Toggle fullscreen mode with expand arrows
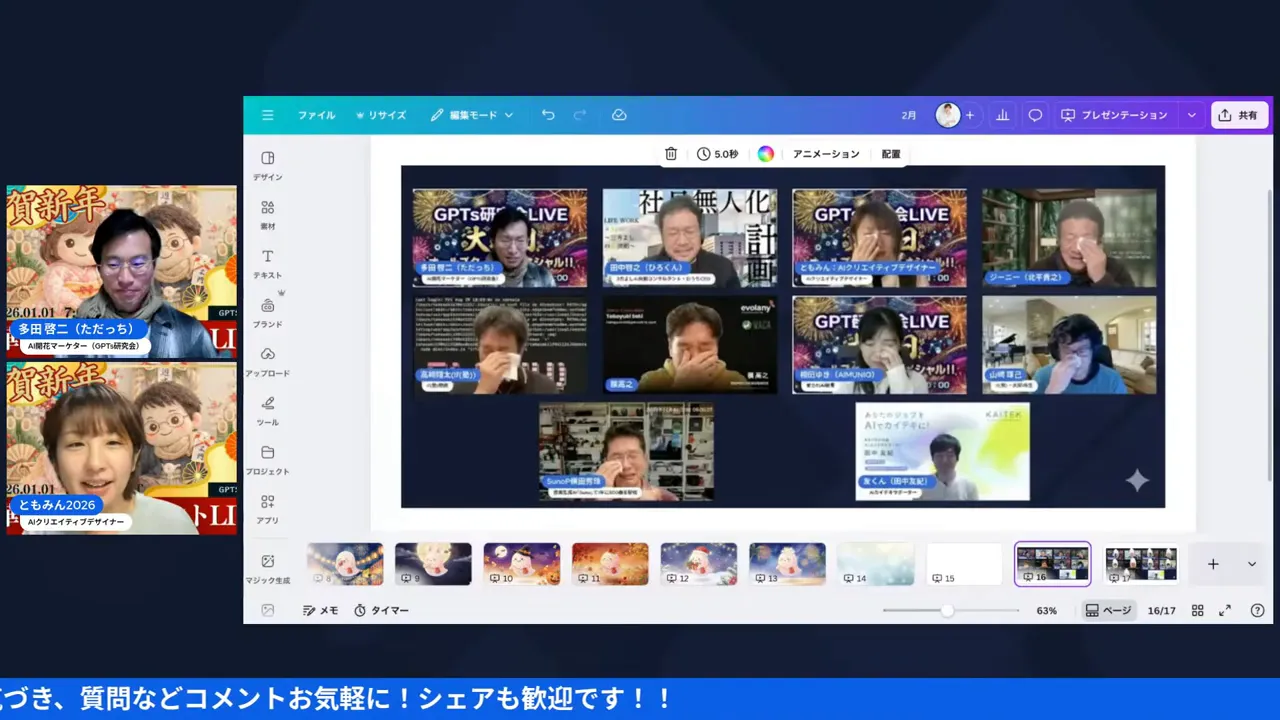The image size is (1280, 720). click(1225, 610)
